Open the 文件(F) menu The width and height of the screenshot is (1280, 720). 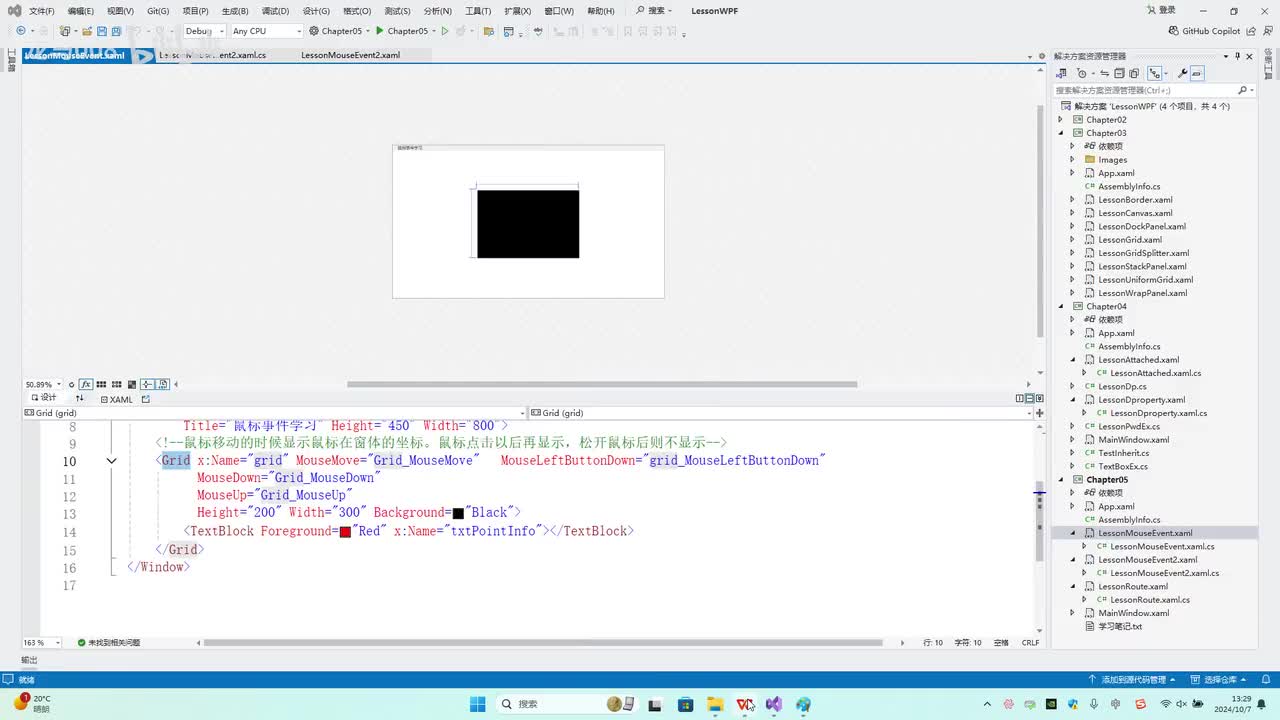pyautogui.click(x=42, y=11)
